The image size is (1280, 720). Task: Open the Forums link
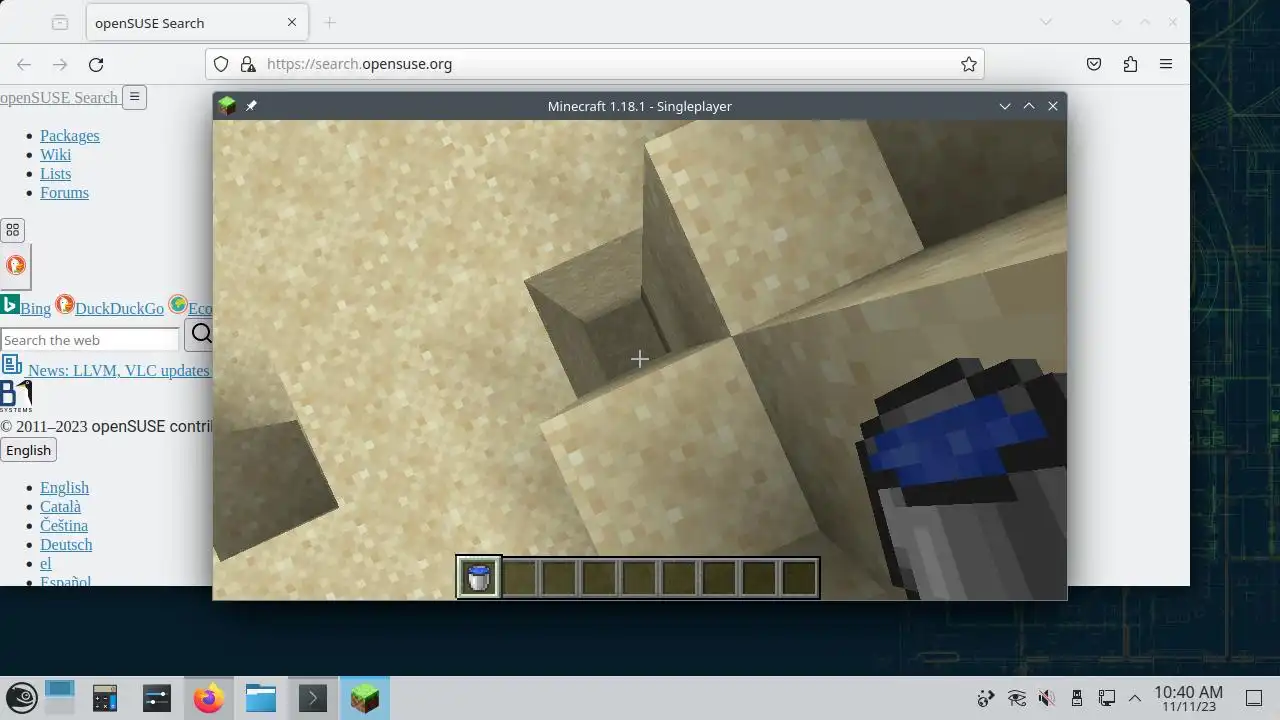[64, 193]
